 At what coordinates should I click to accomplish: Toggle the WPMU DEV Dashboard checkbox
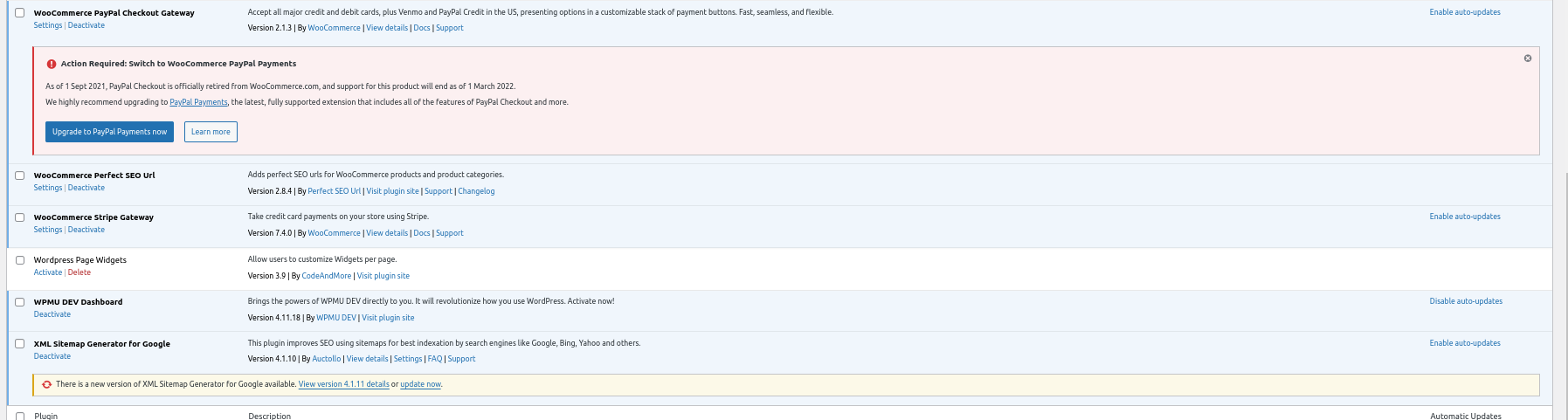click(x=20, y=302)
